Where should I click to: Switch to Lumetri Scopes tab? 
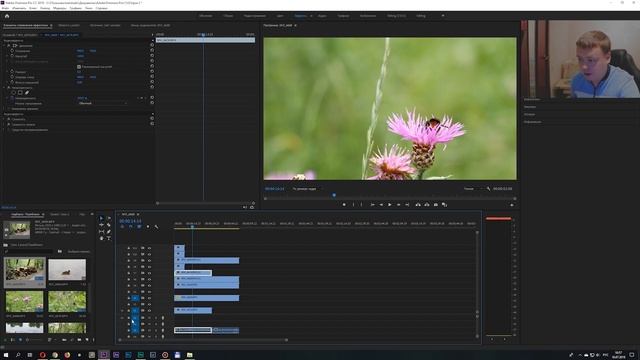coord(69,25)
